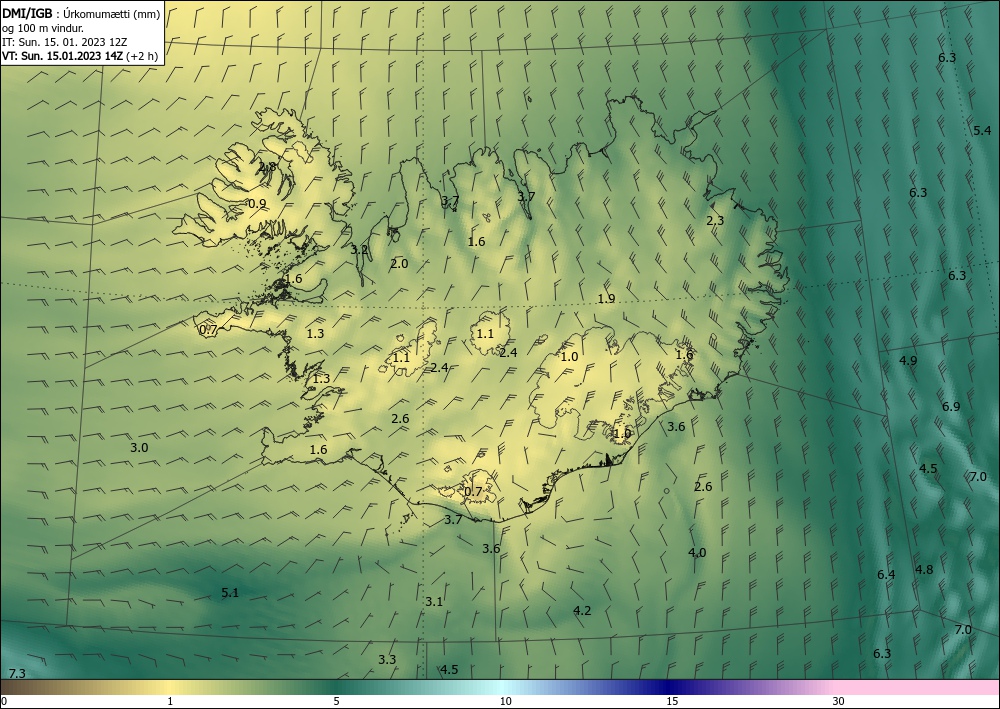
Task: Click the 4.9 precipitation value
Action: click(x=908, y=360)
